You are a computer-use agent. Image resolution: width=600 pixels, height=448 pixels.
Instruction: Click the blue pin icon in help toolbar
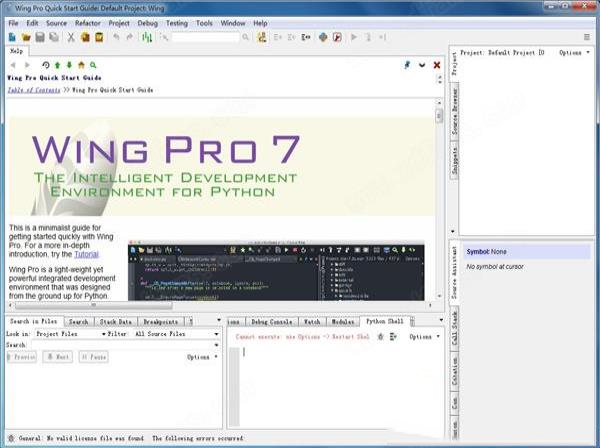(407, 65)
